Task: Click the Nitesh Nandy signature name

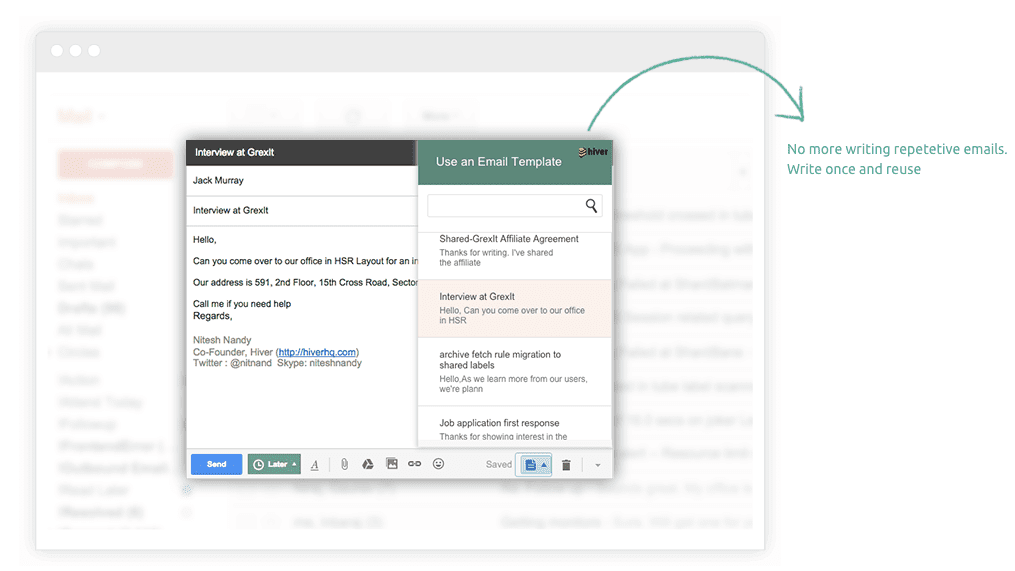Action: pyautogui.click(x=222, y=340)
